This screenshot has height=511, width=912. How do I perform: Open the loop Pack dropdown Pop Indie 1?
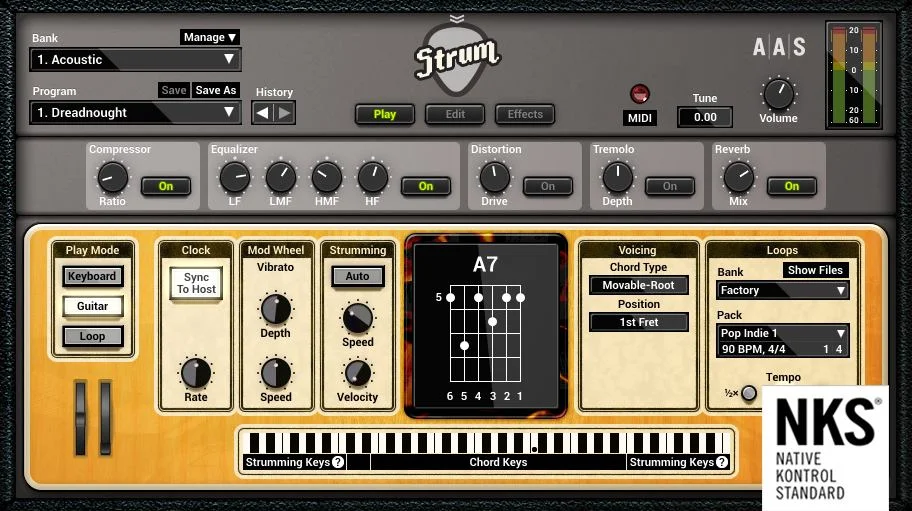[x=782, y=333]
